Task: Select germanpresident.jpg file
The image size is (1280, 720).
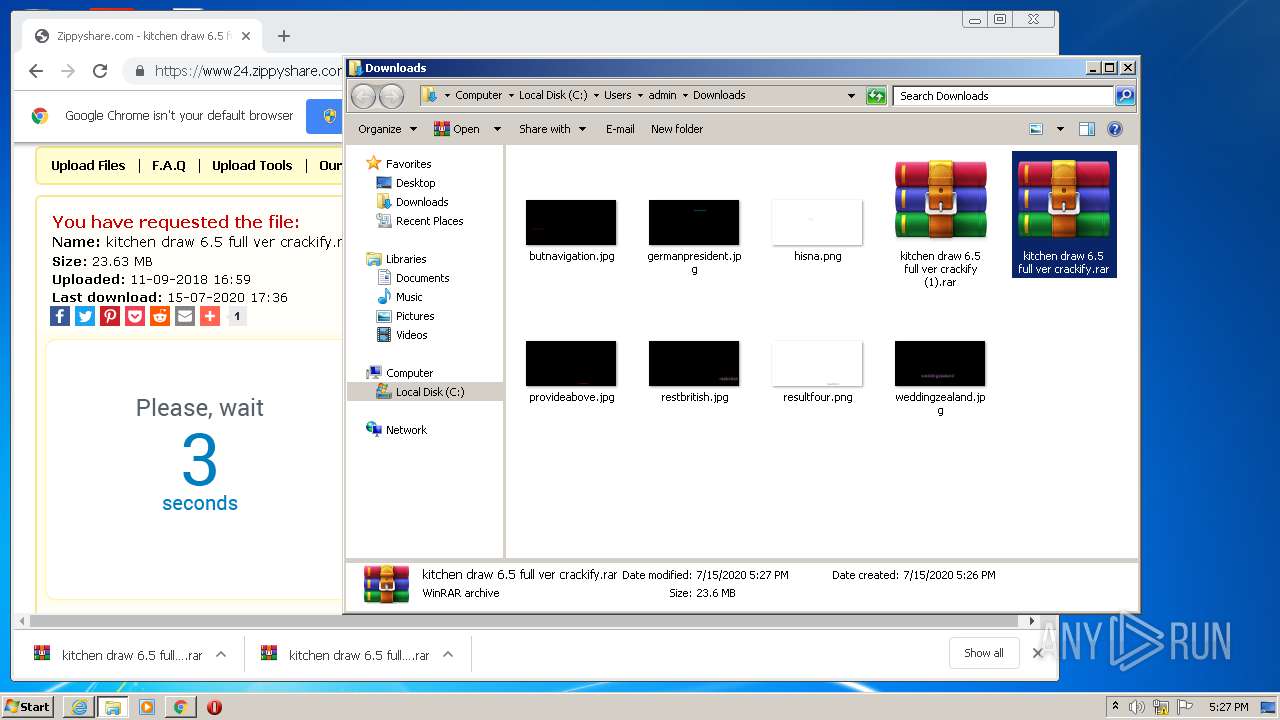Action: pyautogui.click(x=694, y=236)
